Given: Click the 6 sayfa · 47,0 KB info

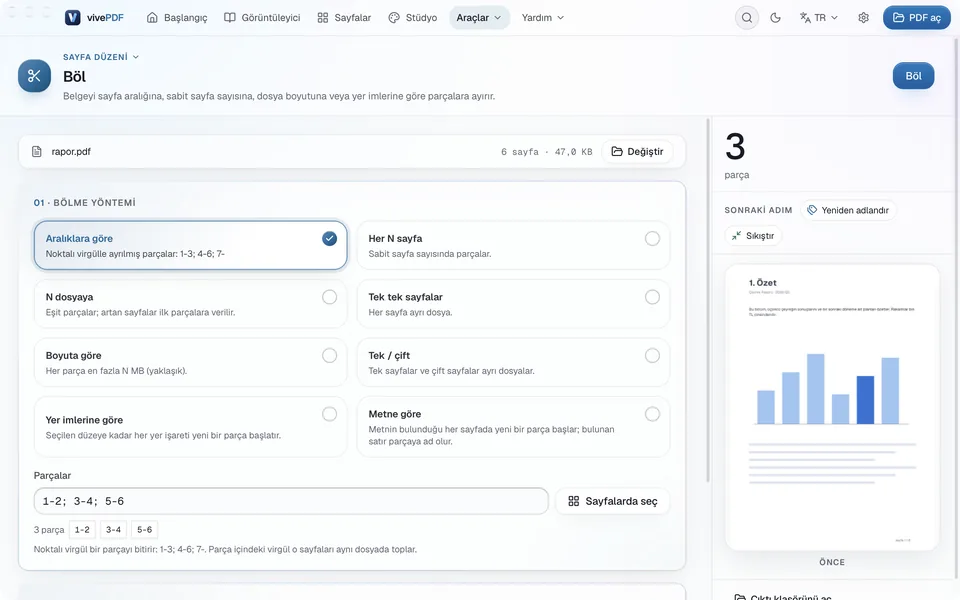Looking at the screenshot, I should click(547, 152).
